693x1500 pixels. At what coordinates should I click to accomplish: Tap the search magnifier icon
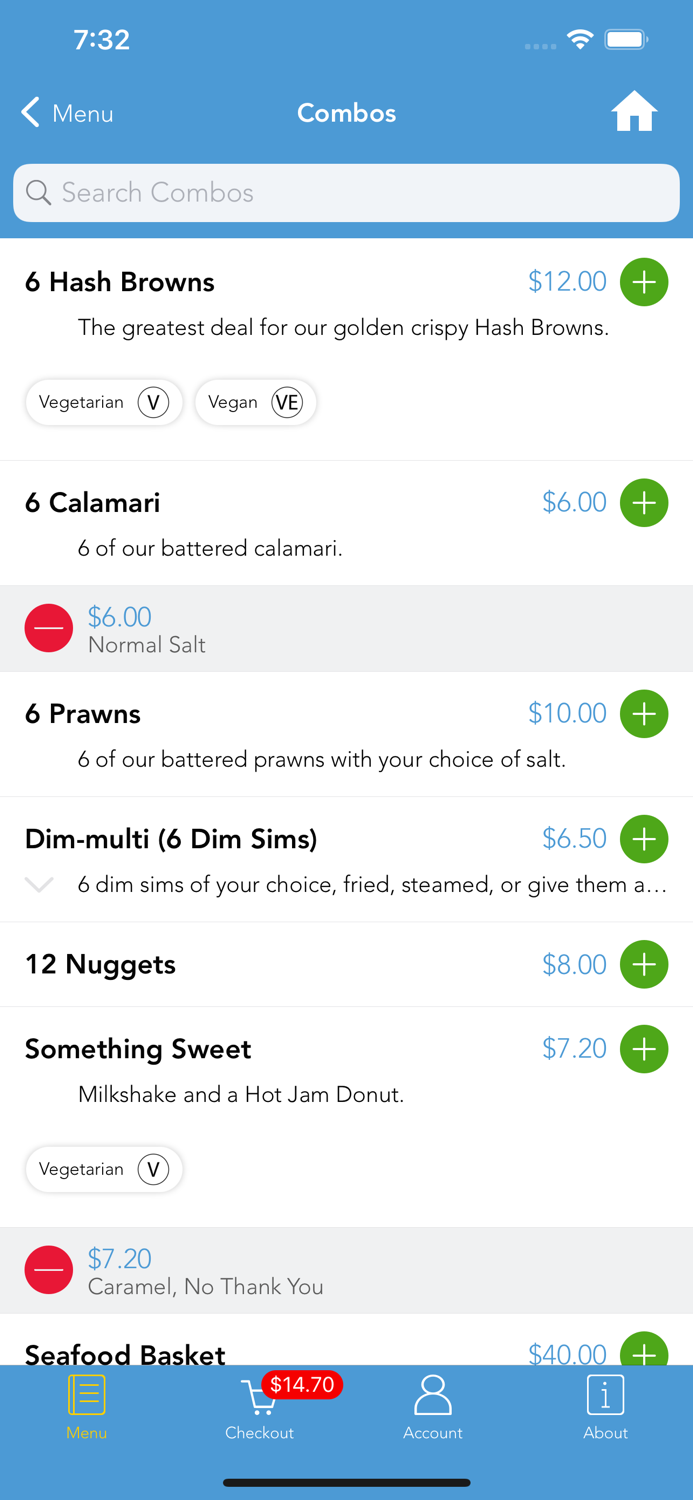[x=39, y=192]
